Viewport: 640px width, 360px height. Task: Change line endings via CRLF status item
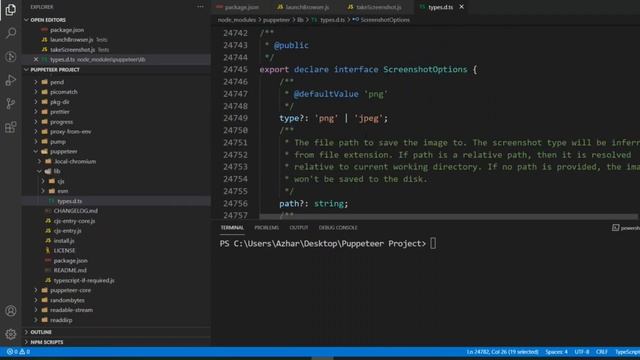(x=602, y=352)
